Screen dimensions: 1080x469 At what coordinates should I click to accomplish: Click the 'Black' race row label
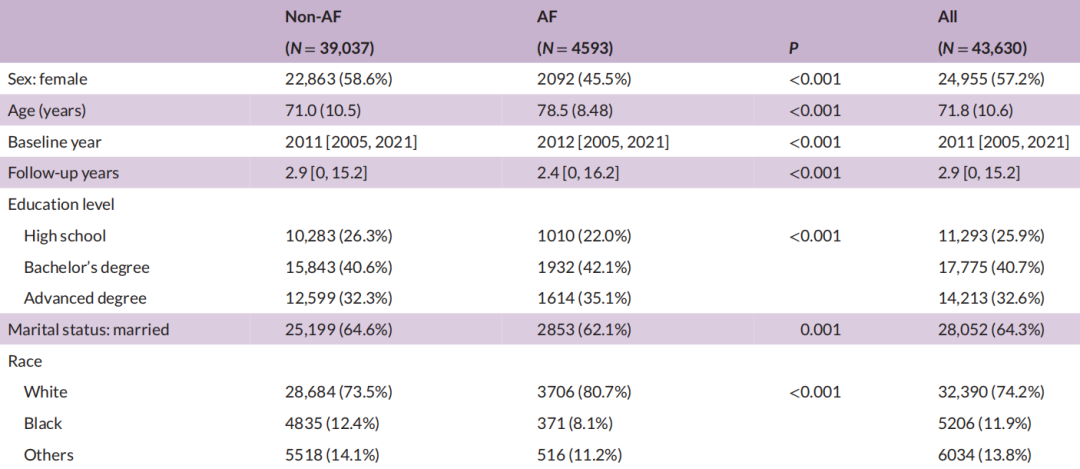[x=44, y=424]
